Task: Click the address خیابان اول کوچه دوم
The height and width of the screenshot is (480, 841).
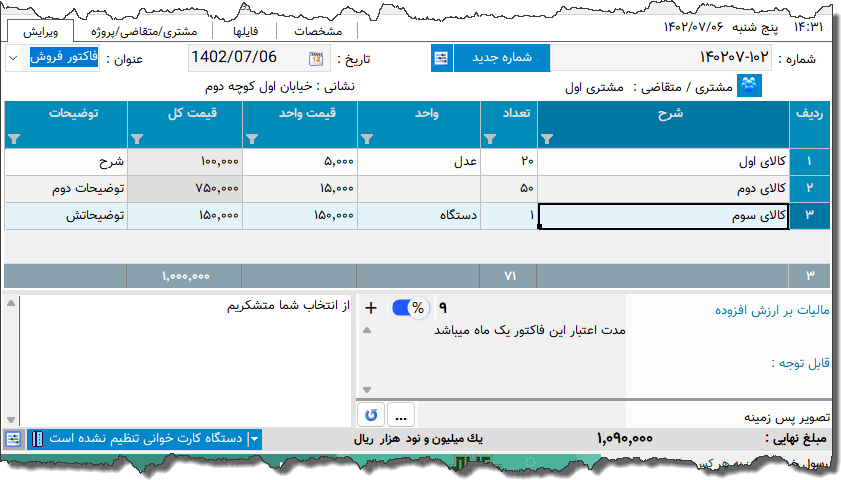Action: point(259,86)
